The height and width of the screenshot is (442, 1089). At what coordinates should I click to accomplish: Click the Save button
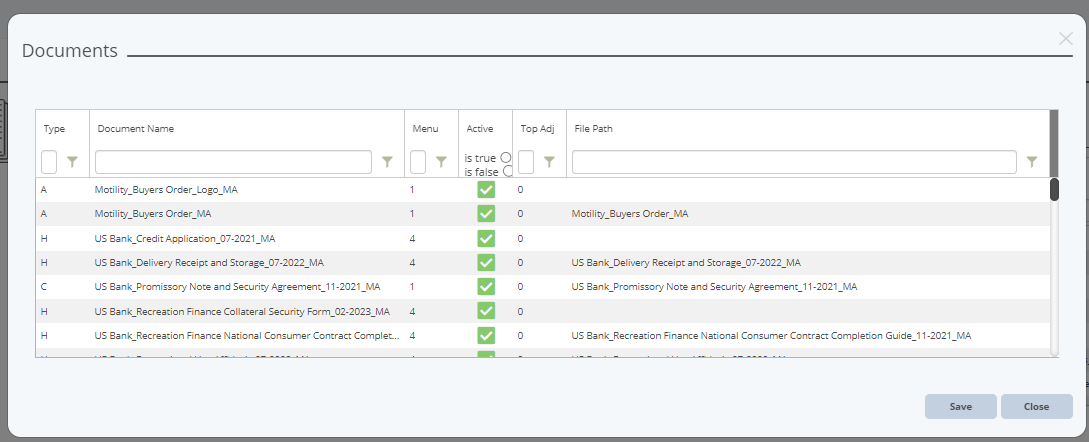960,406
